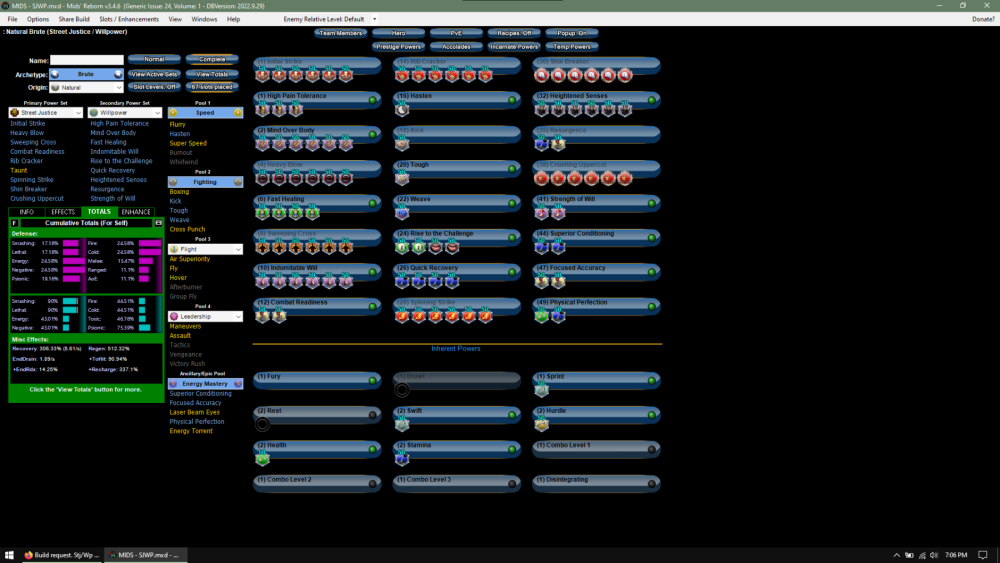Open the Share Build menu
Screen dimensions: 1000x563
point(72,19)
